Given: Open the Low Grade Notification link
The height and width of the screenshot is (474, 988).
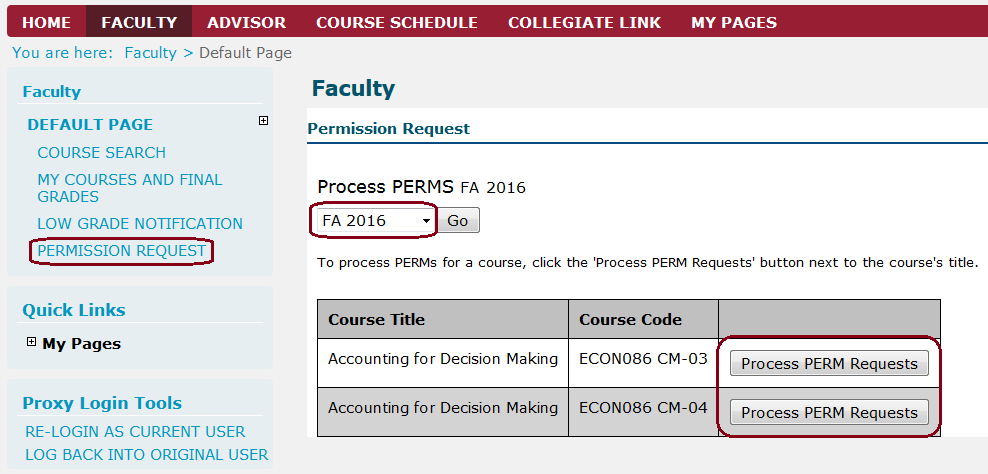Looking at the screenshot, I should (140, 224).
